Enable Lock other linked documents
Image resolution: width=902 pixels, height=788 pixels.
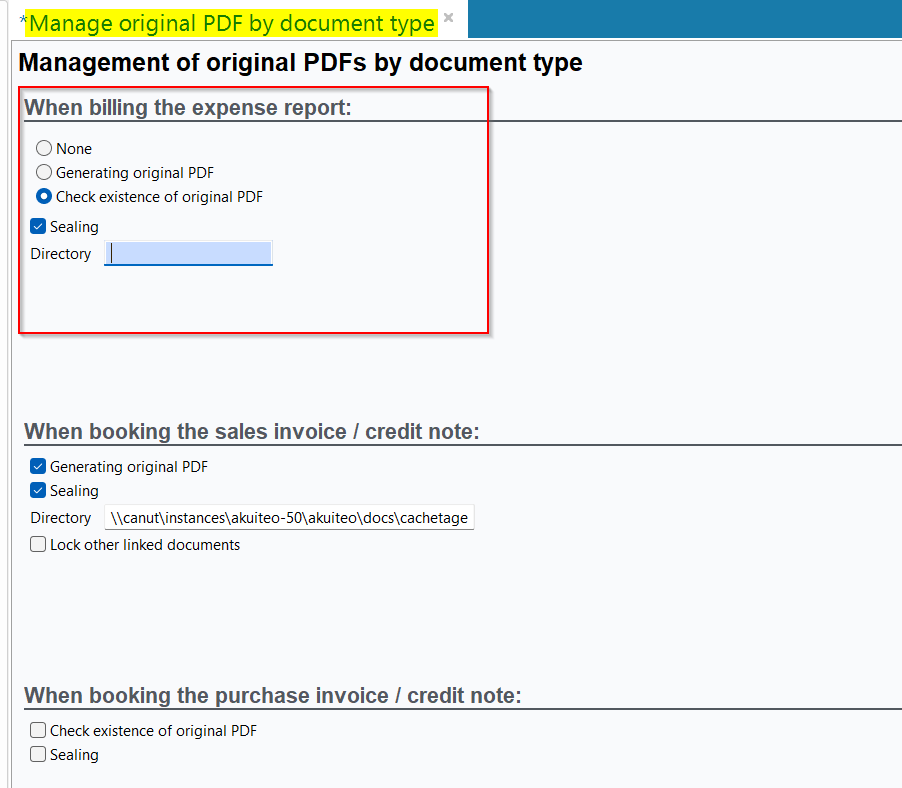coord(38,545)
